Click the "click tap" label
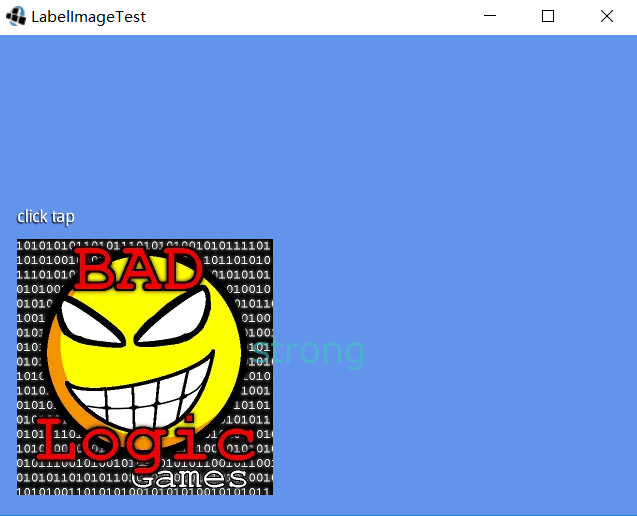The width and height of the screenshot is (637, 516). point(46,217)
